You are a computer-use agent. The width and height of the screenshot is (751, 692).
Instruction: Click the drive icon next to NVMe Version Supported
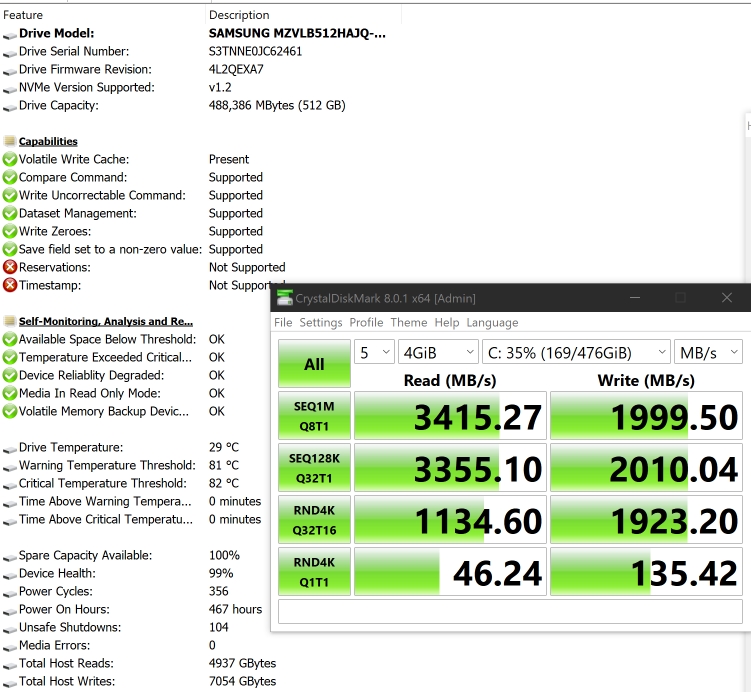pos(10,89)
